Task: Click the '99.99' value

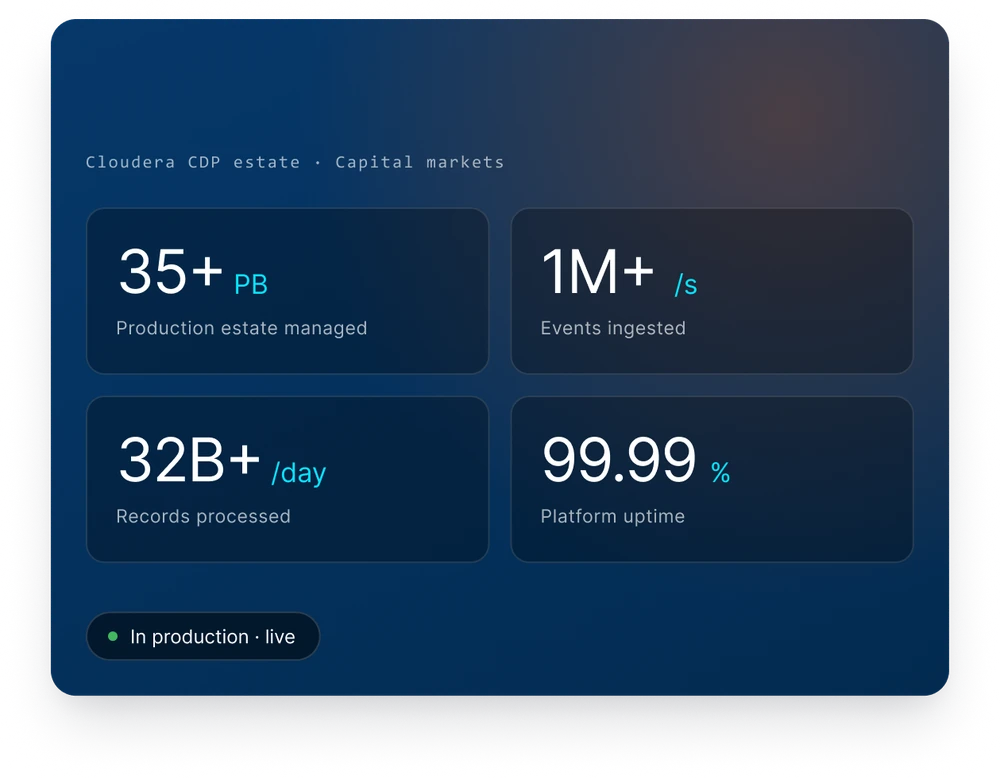Action: coord(619,460)
